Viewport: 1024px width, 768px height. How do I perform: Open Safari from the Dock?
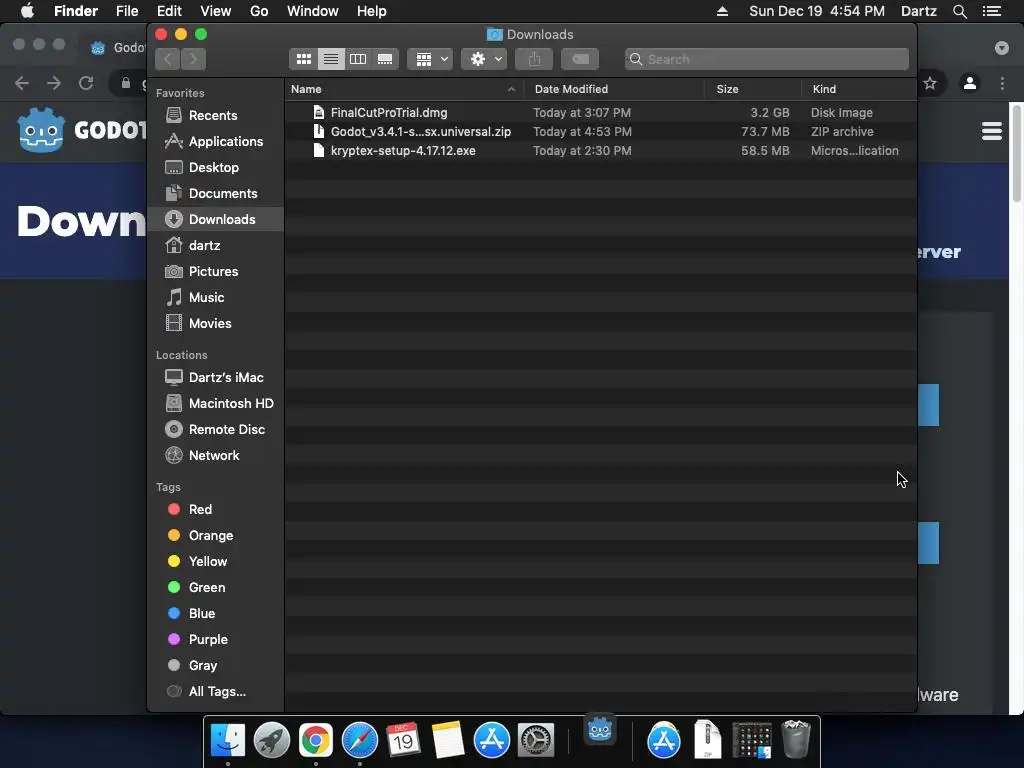coord(360,740)
